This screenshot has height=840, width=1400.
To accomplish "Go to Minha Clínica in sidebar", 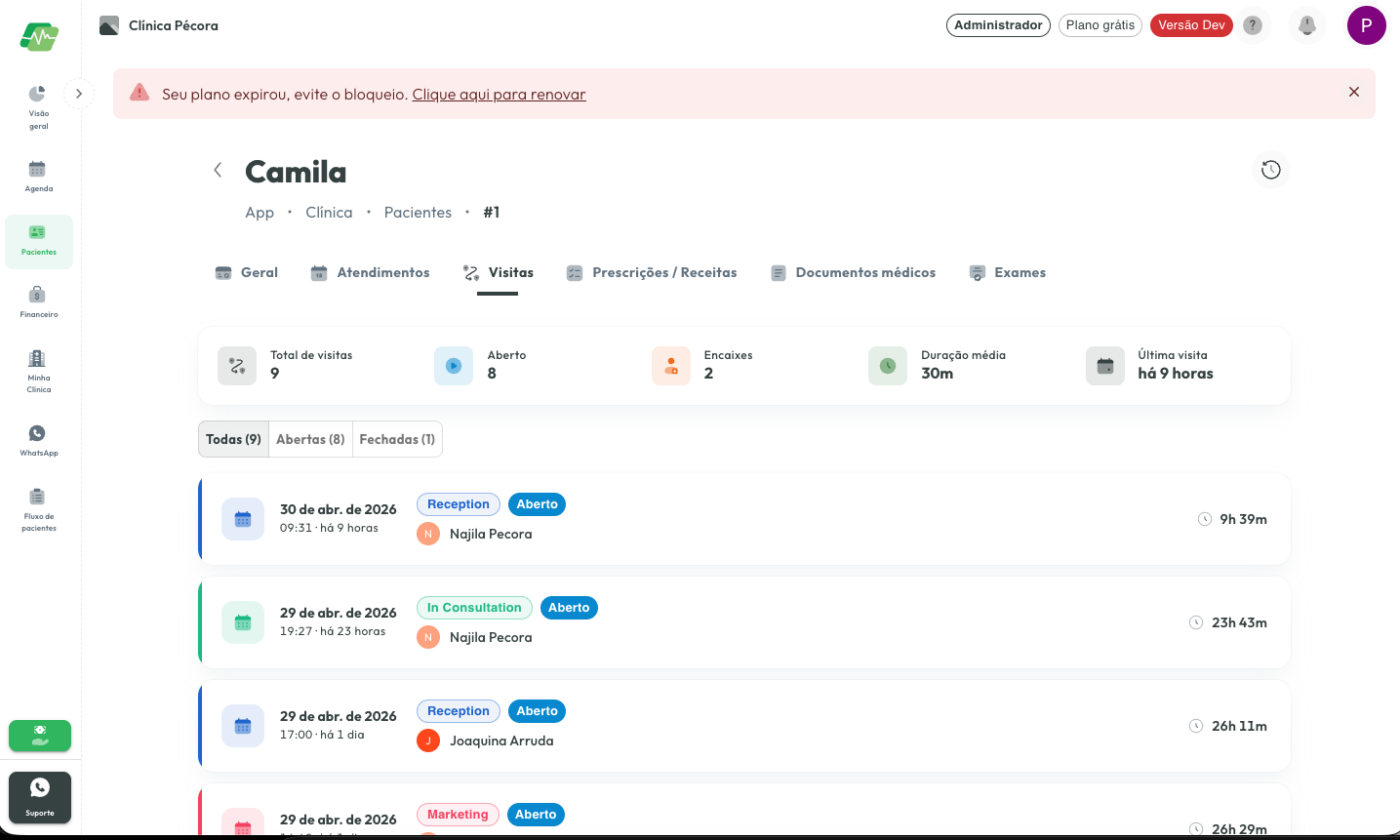I will (38, 371).
